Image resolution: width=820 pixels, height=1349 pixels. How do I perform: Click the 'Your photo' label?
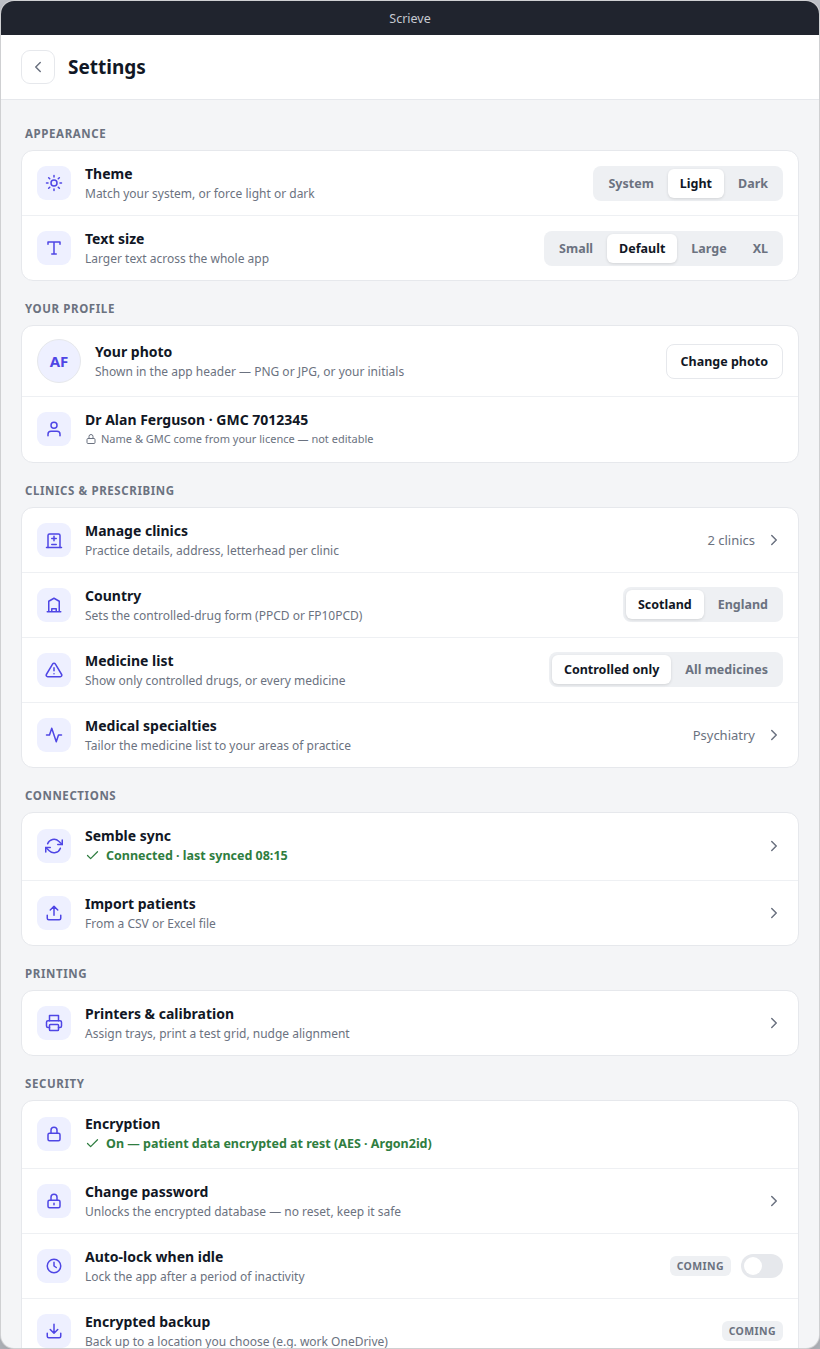click(x=133, y=352)
